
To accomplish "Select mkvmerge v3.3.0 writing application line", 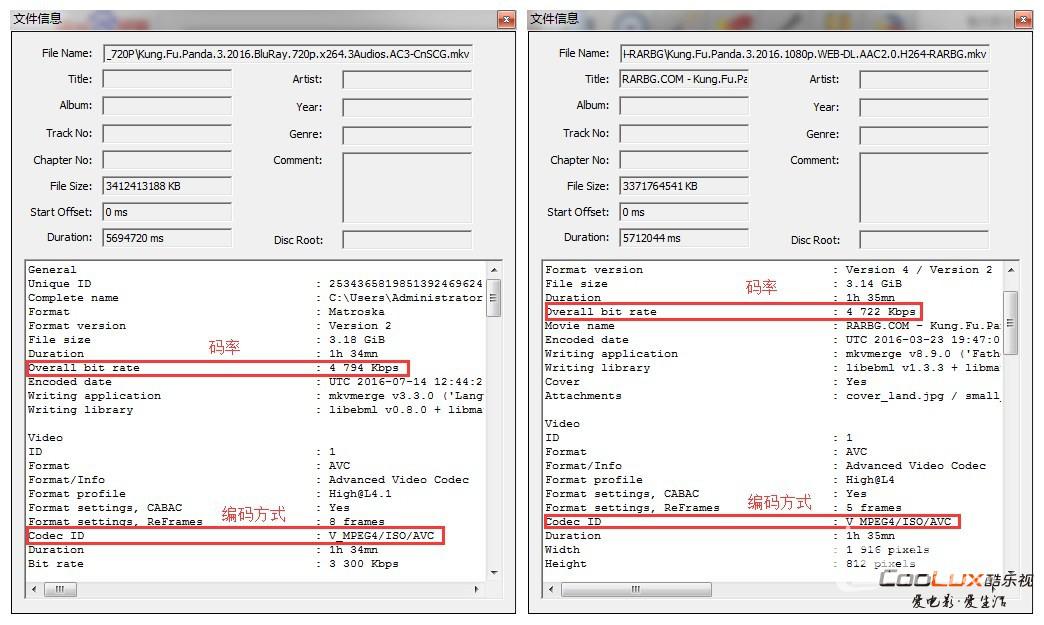I will (256, 395).
